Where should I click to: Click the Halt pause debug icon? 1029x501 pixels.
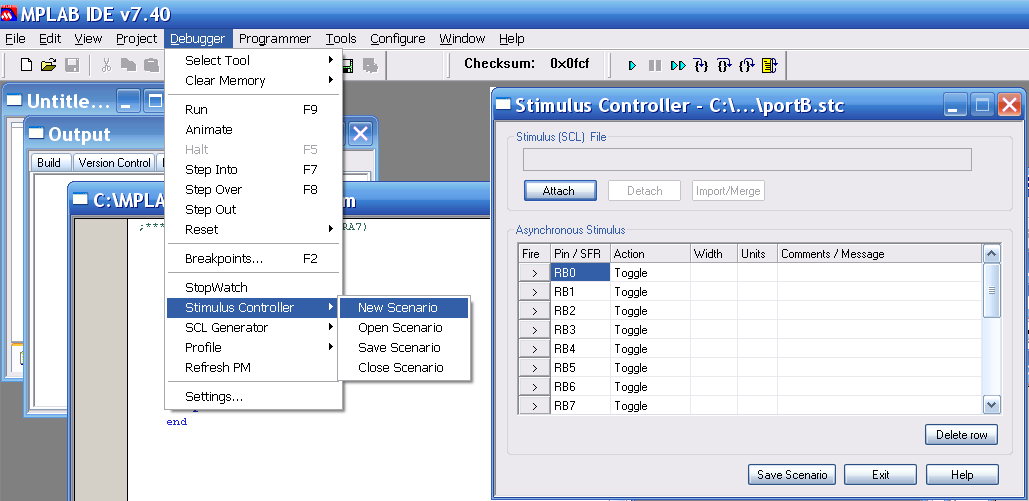(x=655, y=66)
